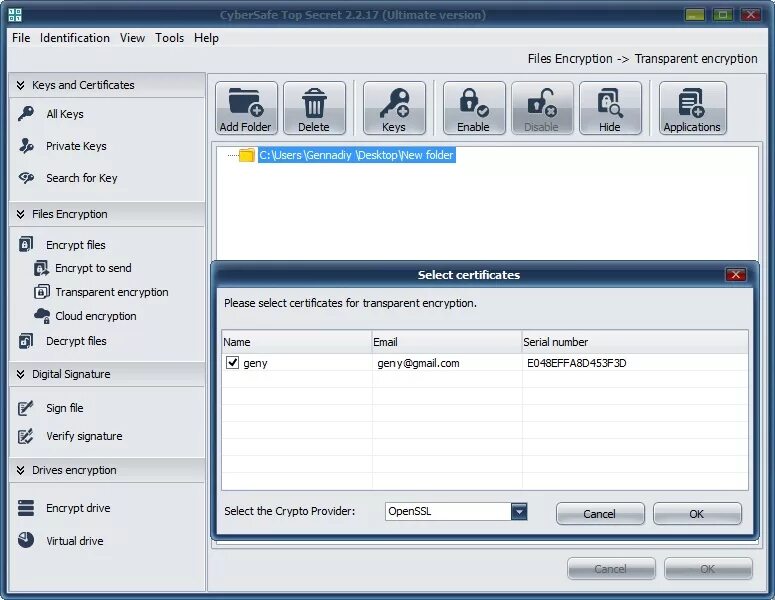Select the C:\Users\Gennadiy\Desktop\New folder entry
775x600 pixels.
(x=356, y=155)
